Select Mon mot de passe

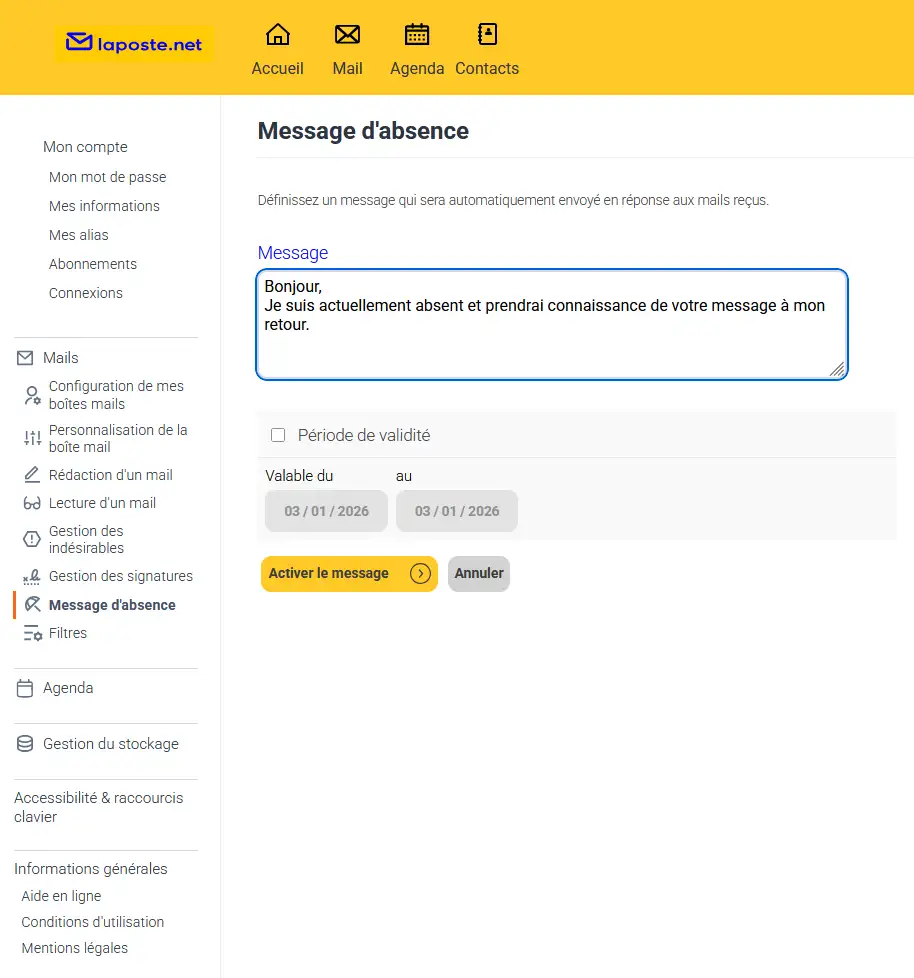[107, 177]
